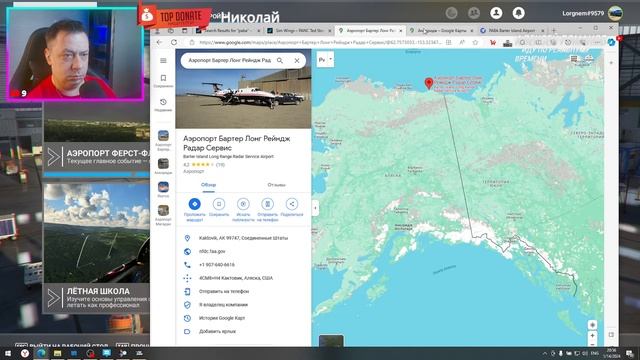
Task: Add page to favorites star icon
Action: coord(475,42)
